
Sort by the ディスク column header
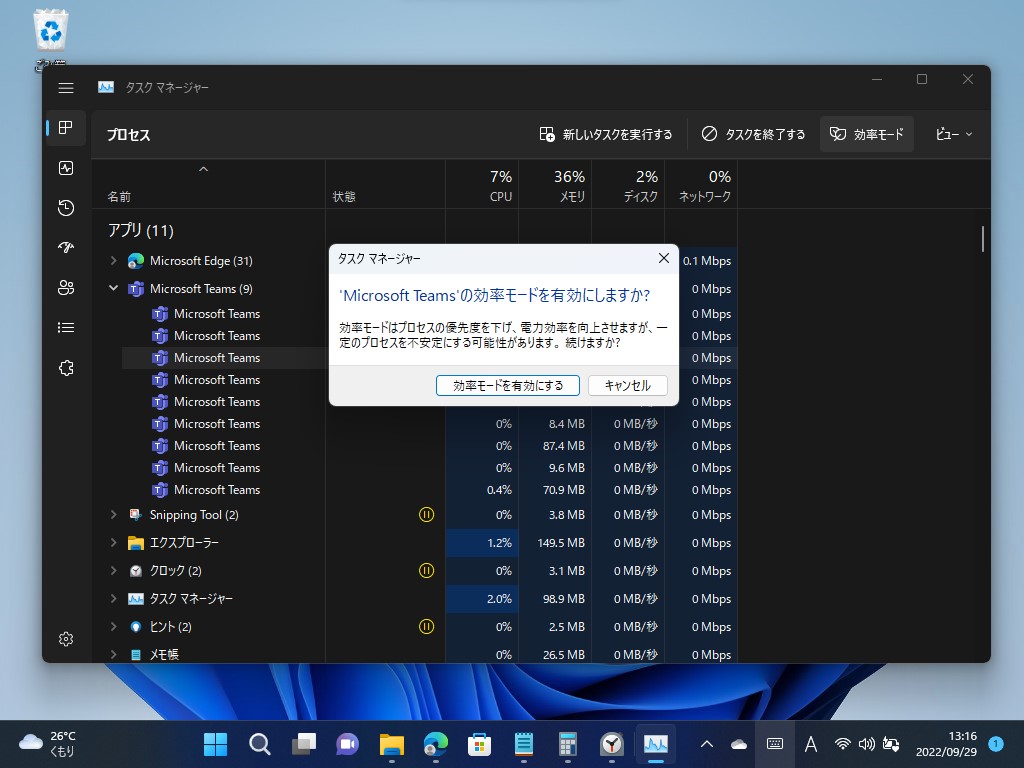coord(628,184)
